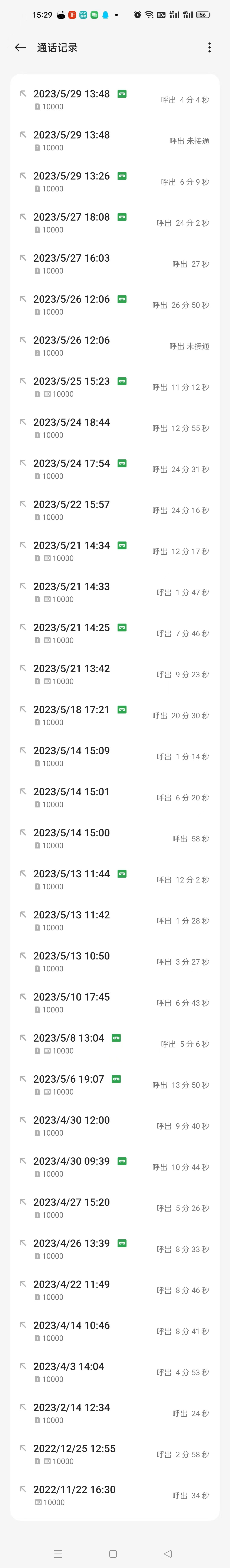Viewport: 230px width, 1568px height.
Task: Tap recording icon on 2023/5/25 15:23 call
Action: pos(122,381)
